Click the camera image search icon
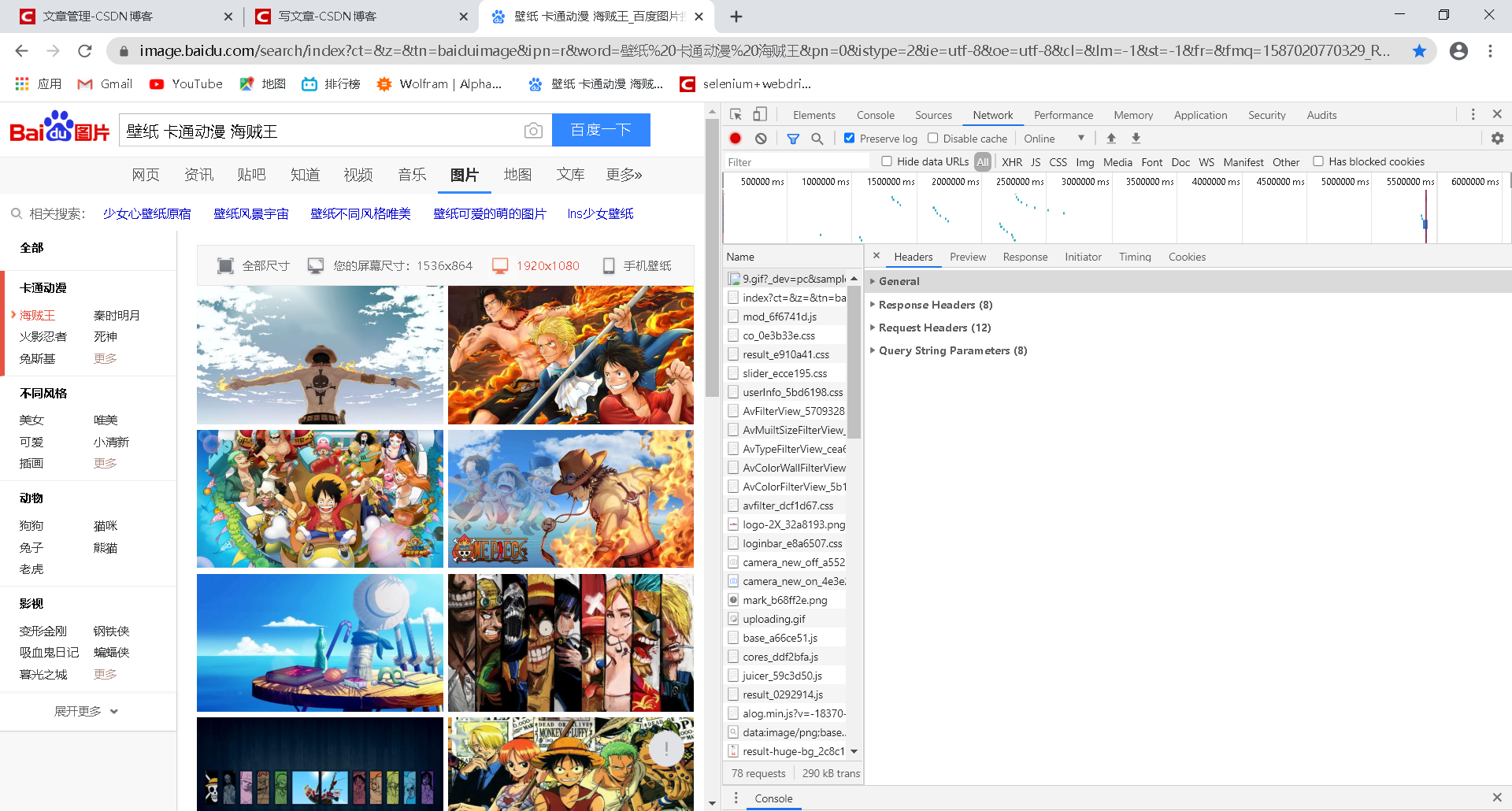 tap(533, 131)
